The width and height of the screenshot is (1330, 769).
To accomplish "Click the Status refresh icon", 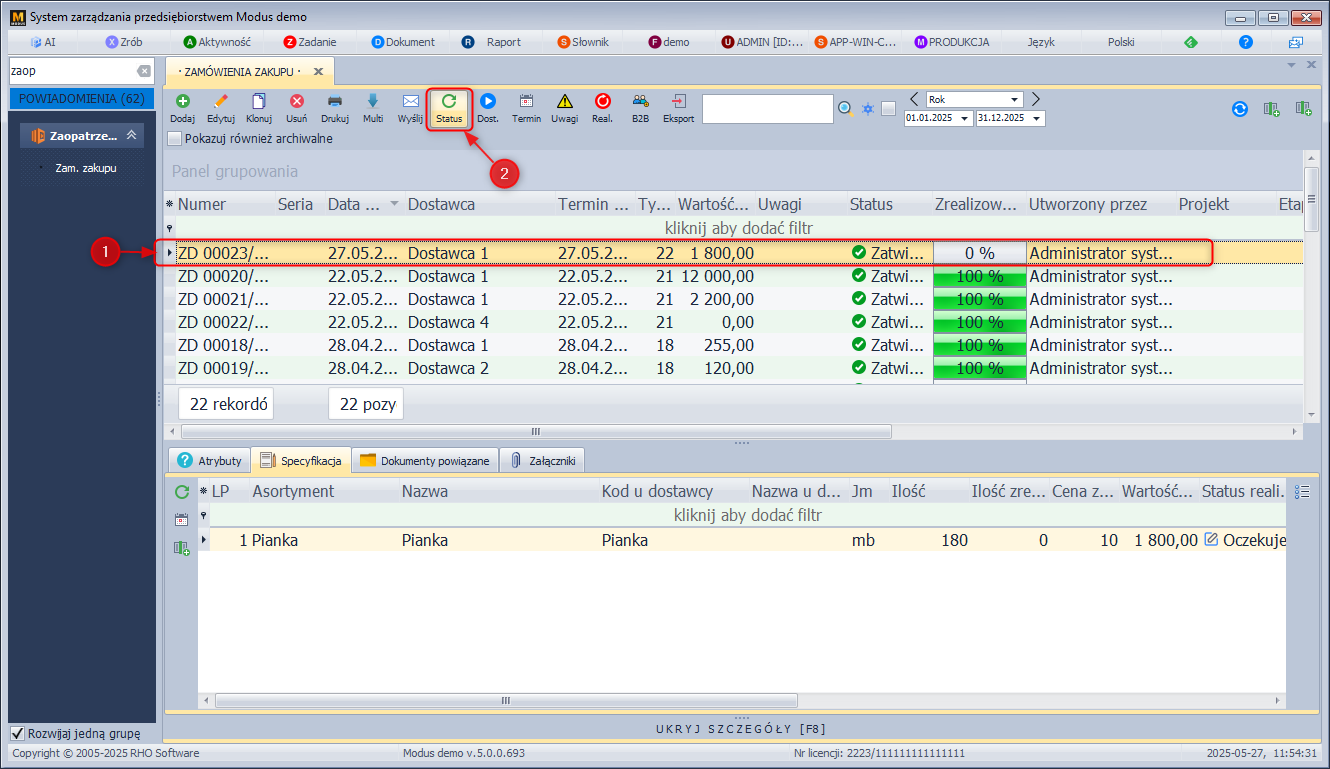I will pyautogui.click(x=449, y=102).
